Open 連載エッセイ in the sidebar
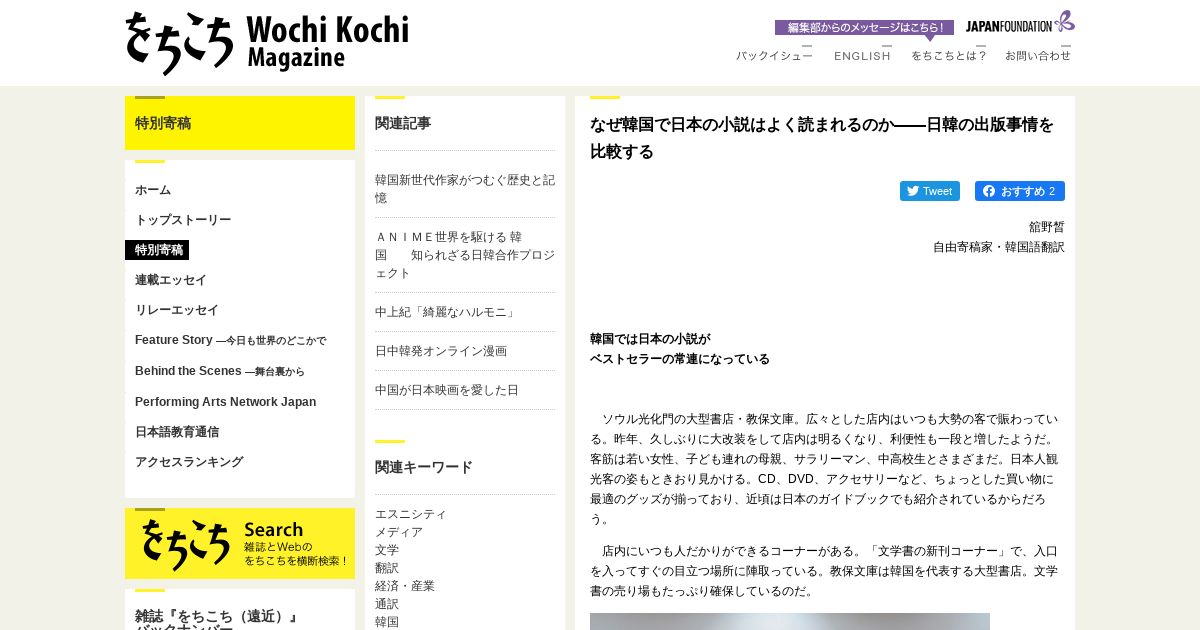 pyautogui.click(x=171, y=280)
